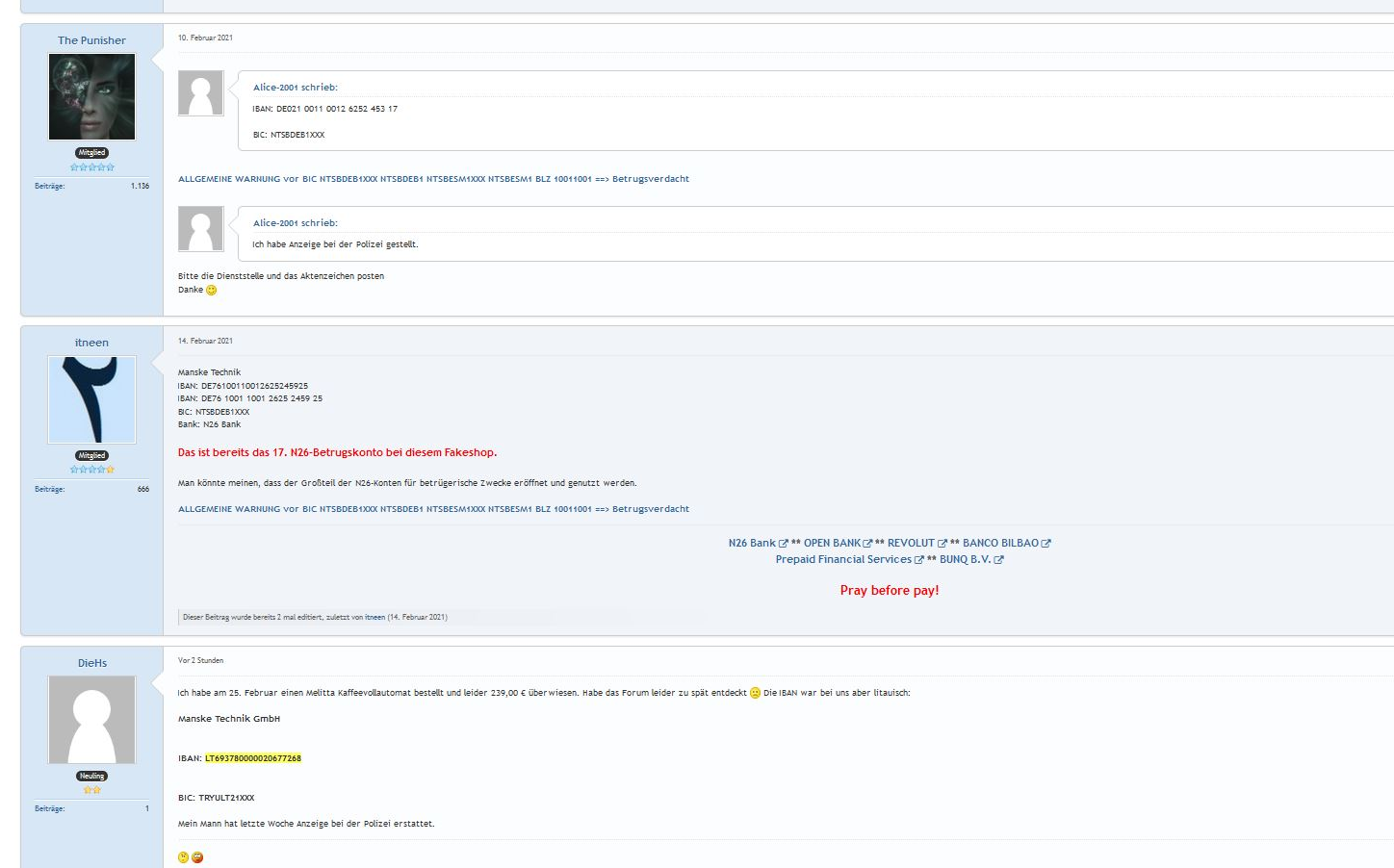Open itneen's profile via the username link
Viewport: 1394px width, 868px height.
coord(91,342)
